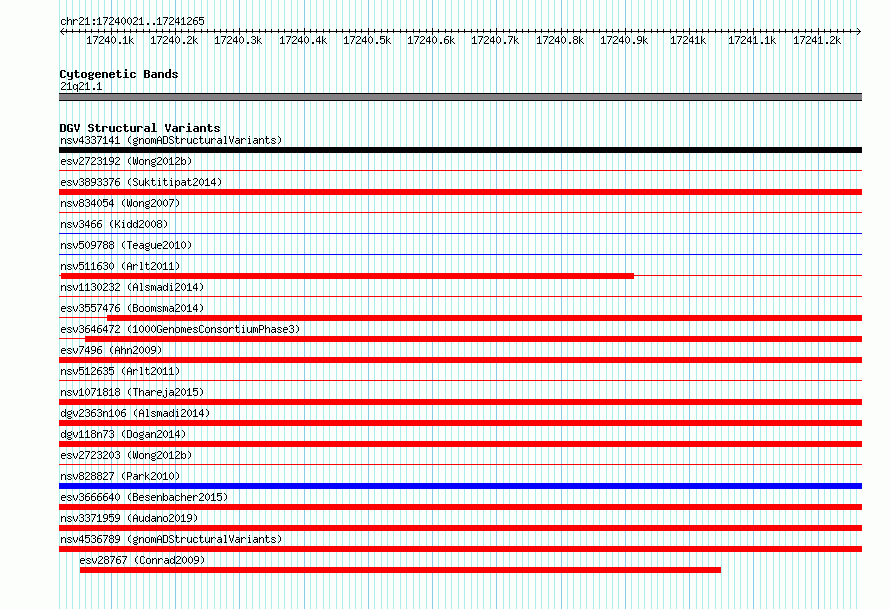Open variant dgv2363n106 (Alsmadi2014)
Screen dimensions: 890x609
point(135,413)
